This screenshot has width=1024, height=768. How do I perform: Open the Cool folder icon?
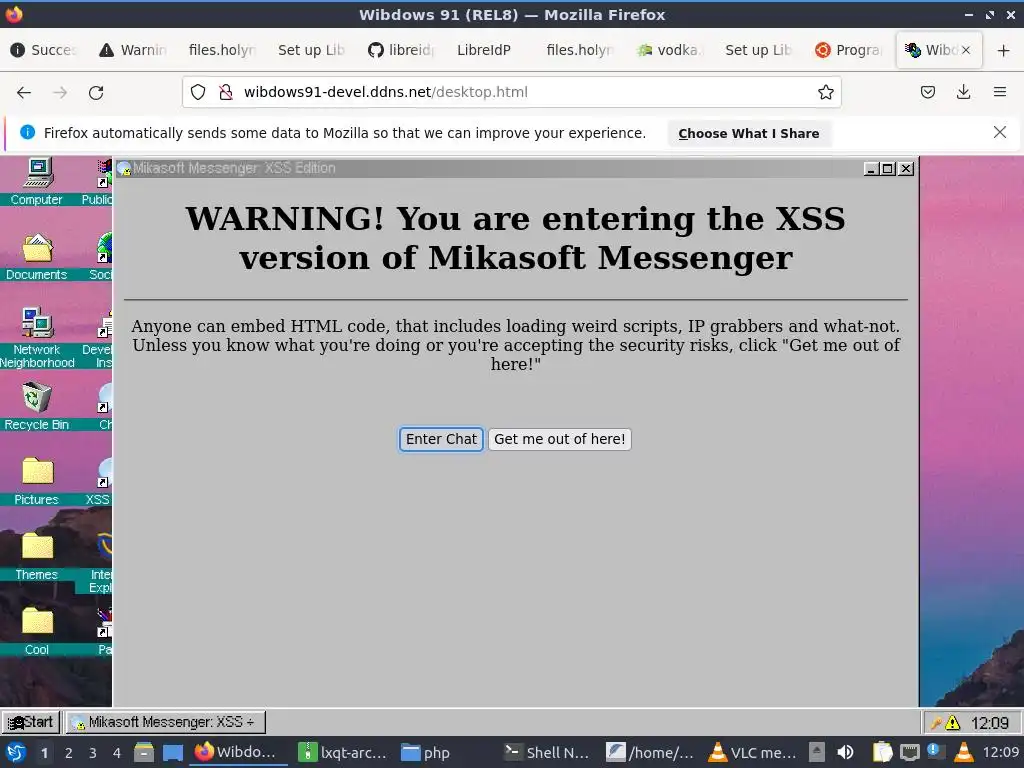(x=37, y=632)
